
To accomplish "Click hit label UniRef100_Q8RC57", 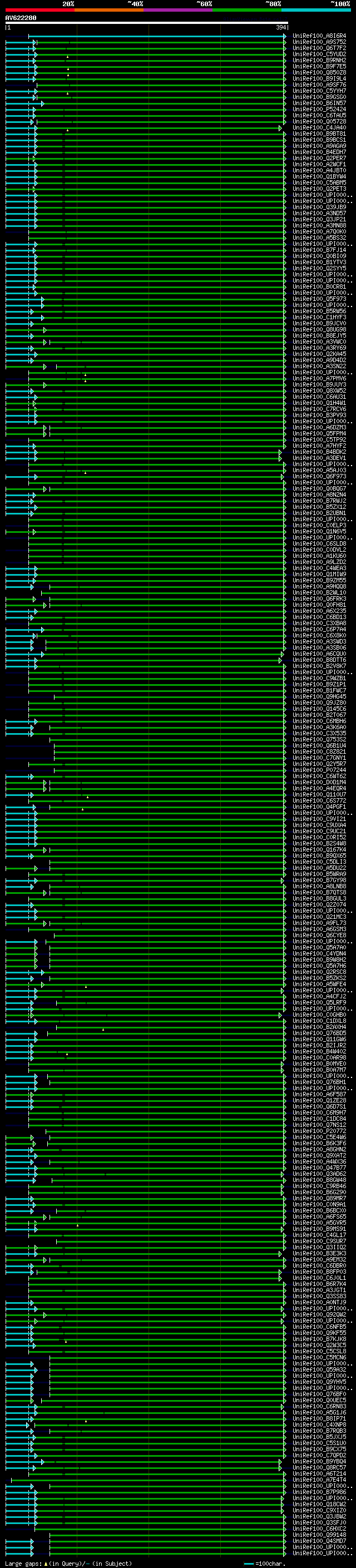I will [319, 1467].
